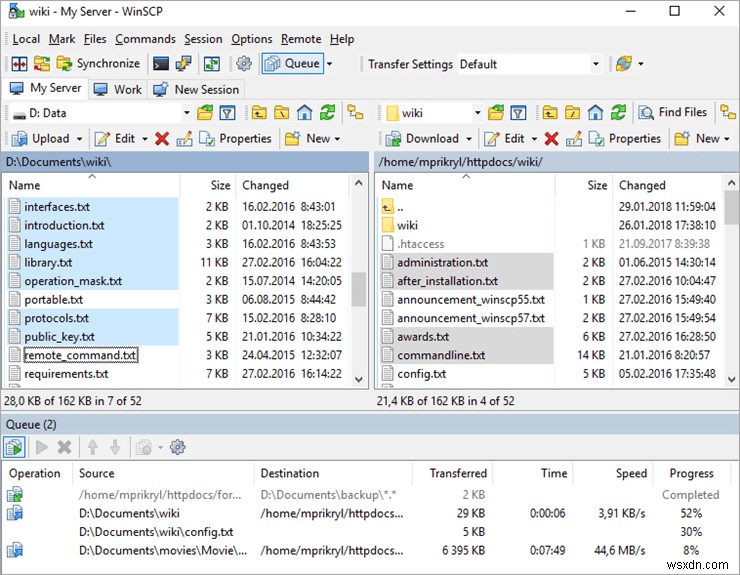740x575 pixels.
Task: Delete selected remote files with red X
Action: pyautogui.click(x=551, y=139)
